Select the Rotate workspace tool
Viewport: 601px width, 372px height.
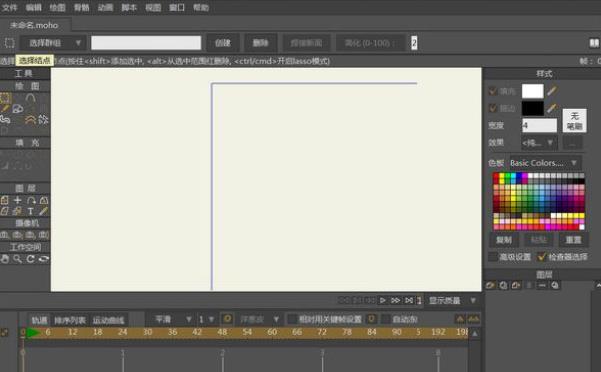coord(31,259)
